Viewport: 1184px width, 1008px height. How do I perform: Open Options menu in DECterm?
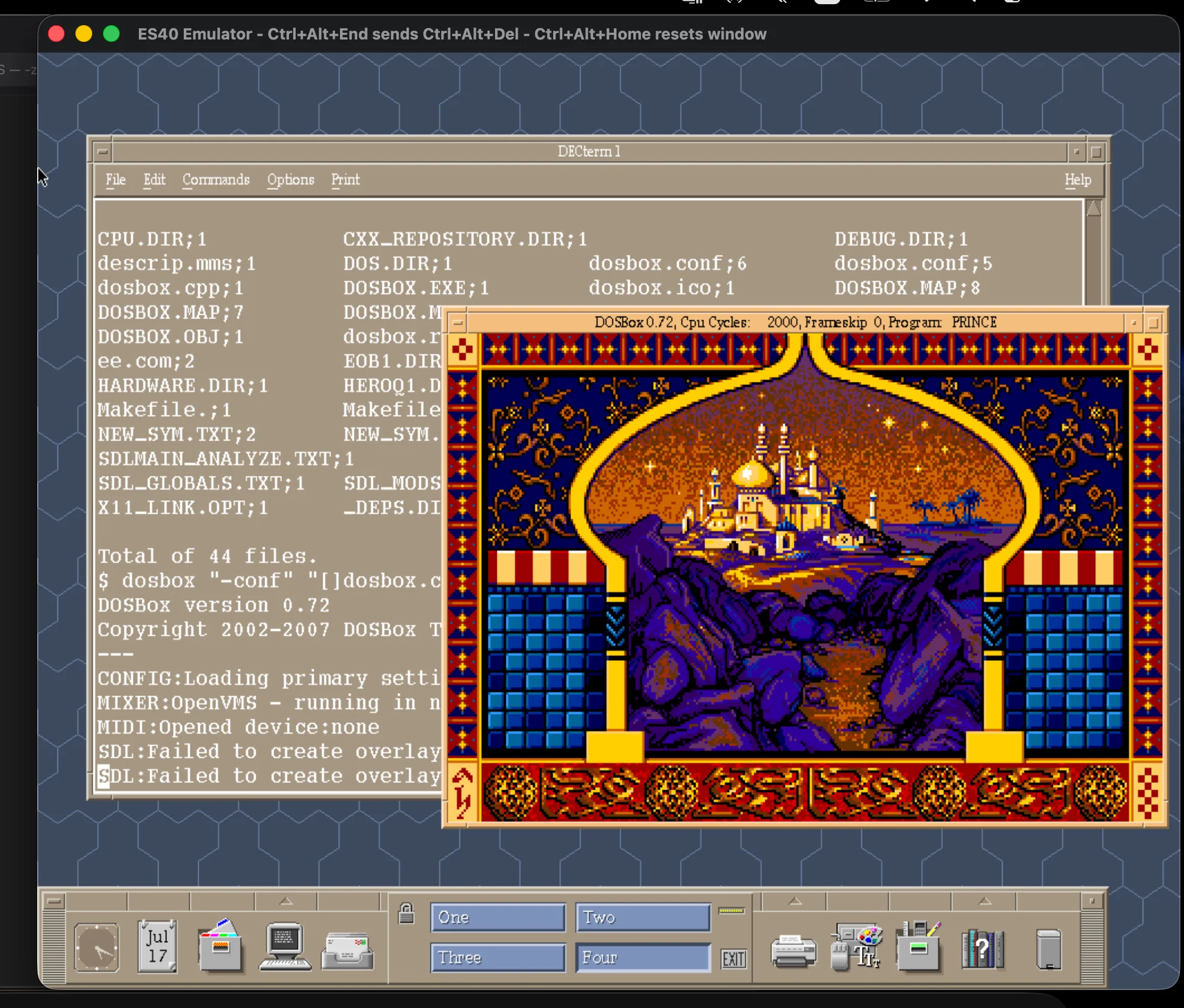coord(290,180)
